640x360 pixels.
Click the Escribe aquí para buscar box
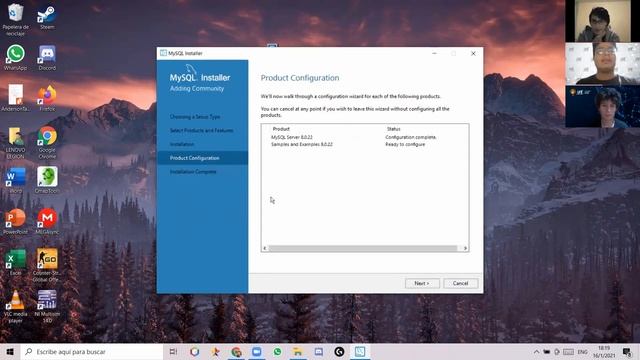point(92,351)
